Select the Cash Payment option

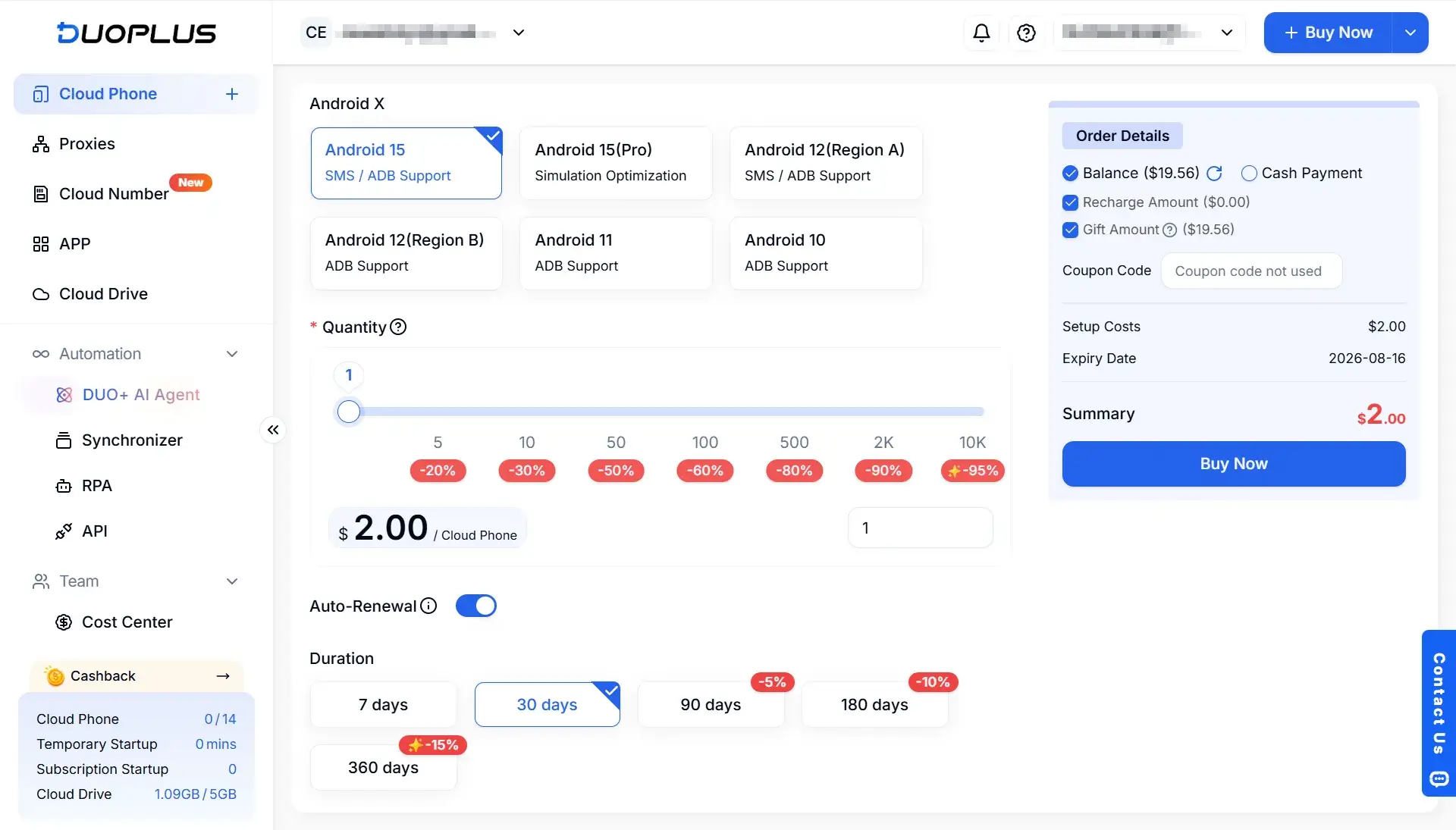point(1249,174)
